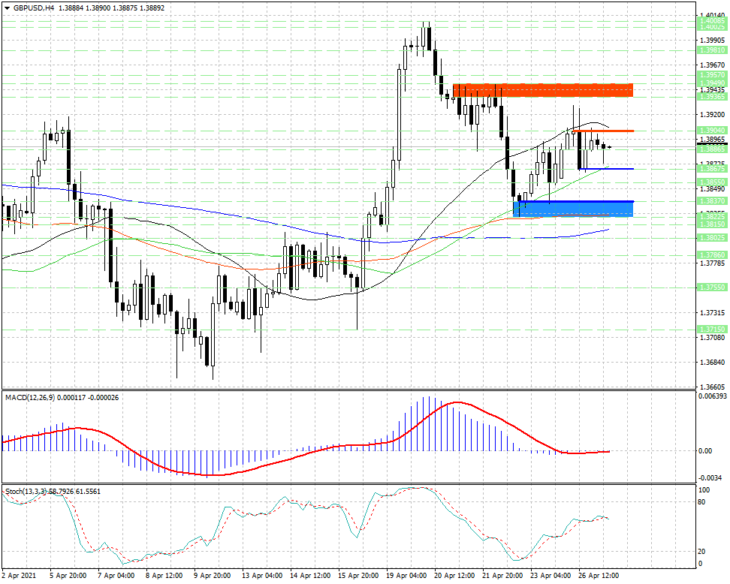
Task: Click the 1.37785 price scale value
Action: tap(712, 263)
